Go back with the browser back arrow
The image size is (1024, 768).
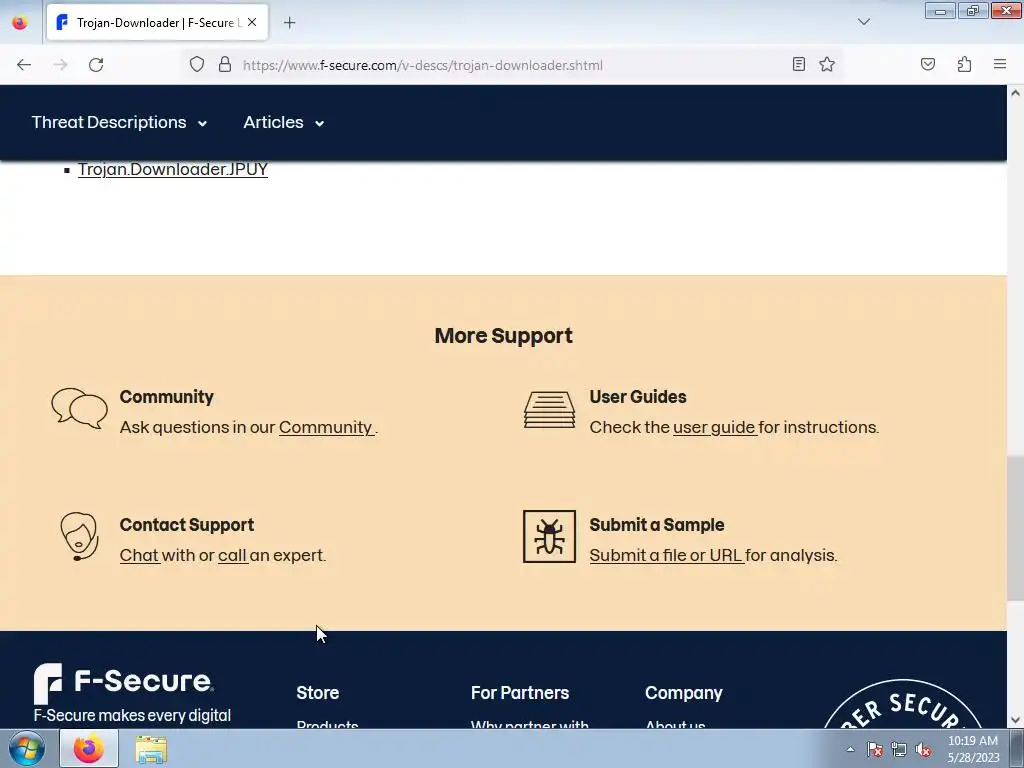coord(24,65)
